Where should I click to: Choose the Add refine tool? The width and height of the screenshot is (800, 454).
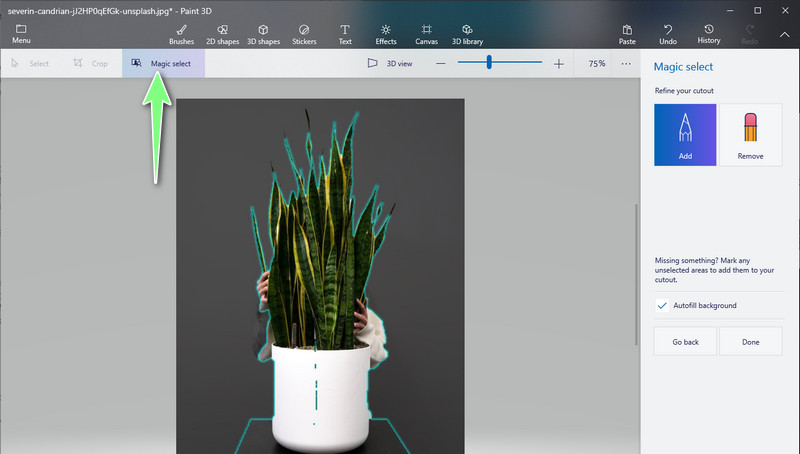pyautogui.click(x=685, y=134)
